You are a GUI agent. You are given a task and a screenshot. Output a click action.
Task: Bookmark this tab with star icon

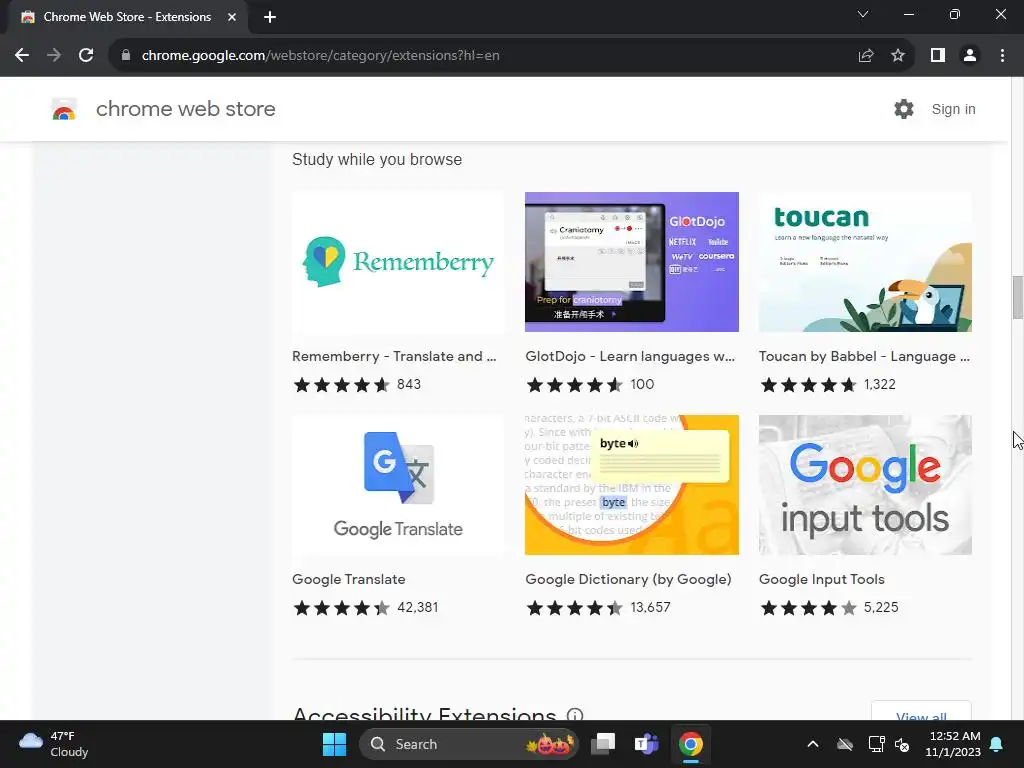[x=898, y=56]
